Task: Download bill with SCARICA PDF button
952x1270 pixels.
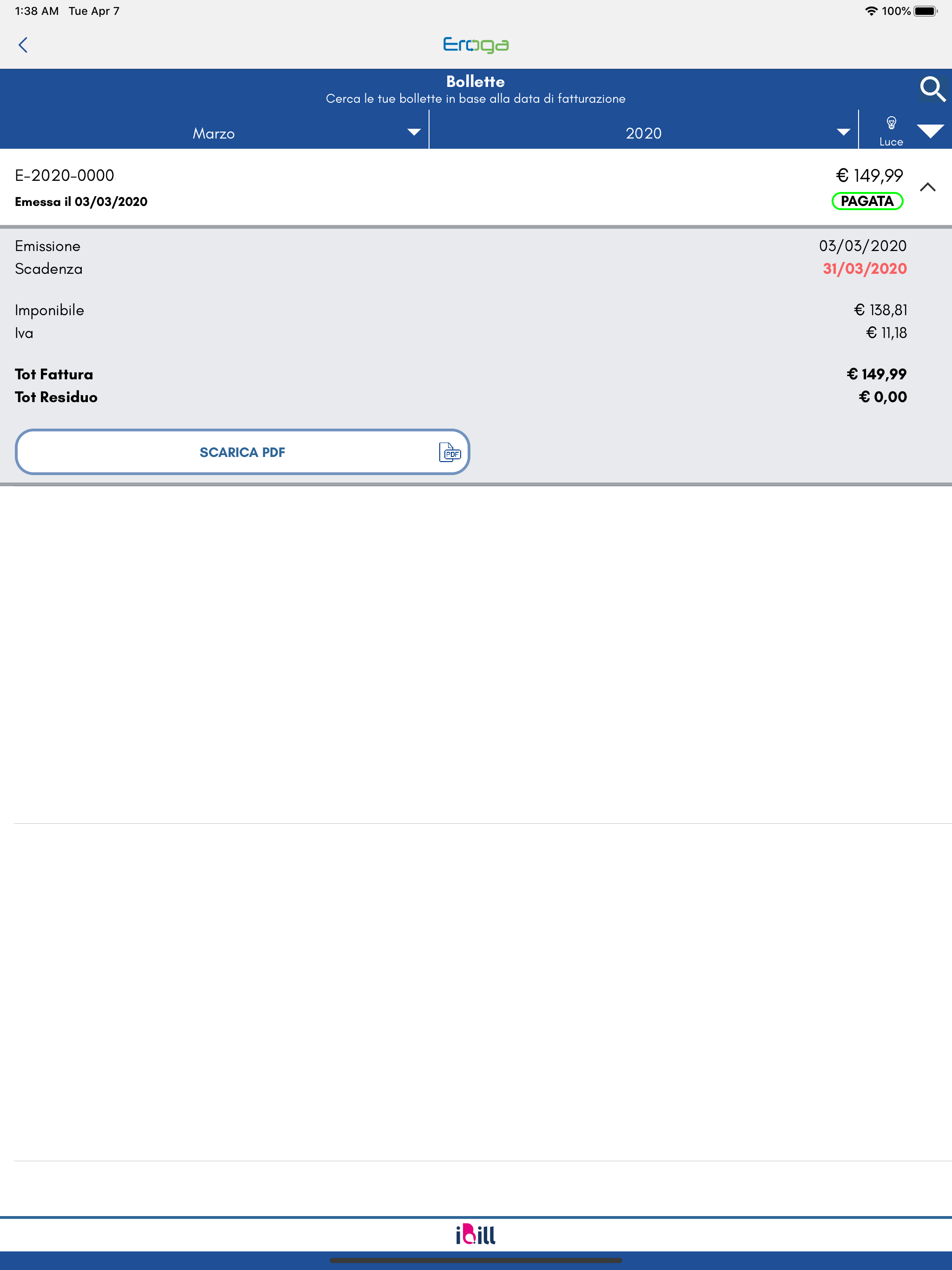Action: coord(242,452)
